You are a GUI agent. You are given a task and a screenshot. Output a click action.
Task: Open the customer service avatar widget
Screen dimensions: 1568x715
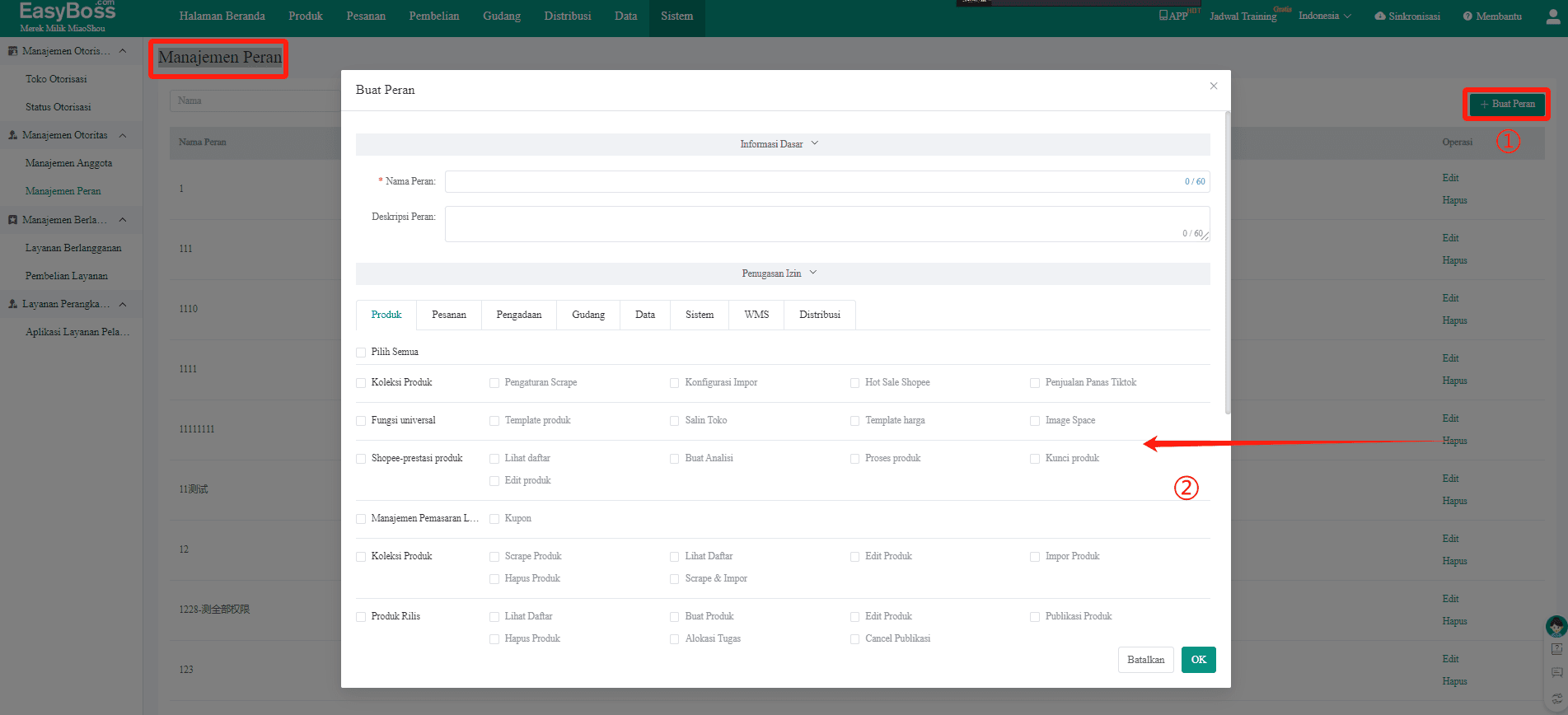(x=1556, y=627)
